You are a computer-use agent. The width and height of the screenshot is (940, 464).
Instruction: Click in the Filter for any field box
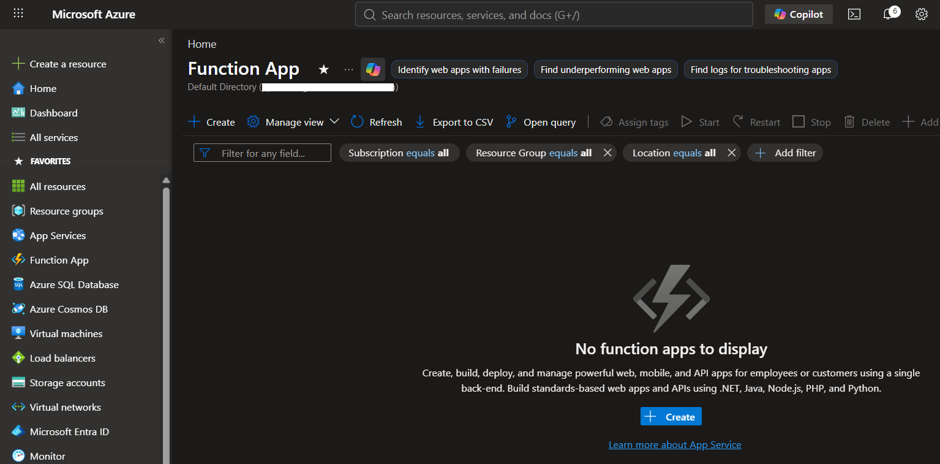[262, 153]
